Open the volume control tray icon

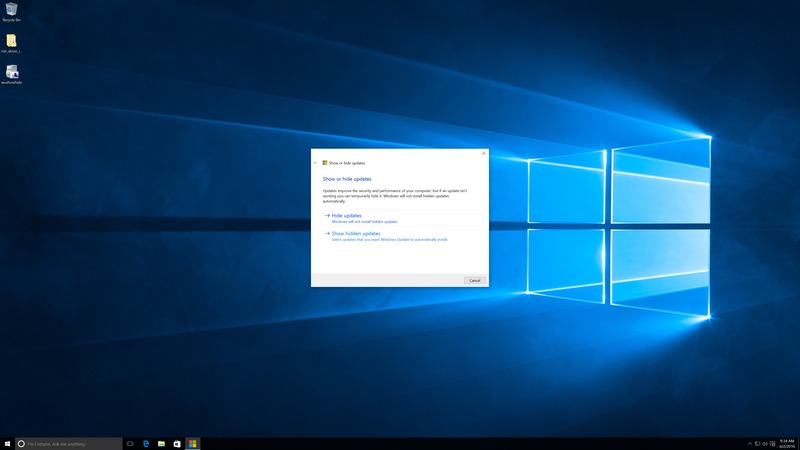[765, 443]
